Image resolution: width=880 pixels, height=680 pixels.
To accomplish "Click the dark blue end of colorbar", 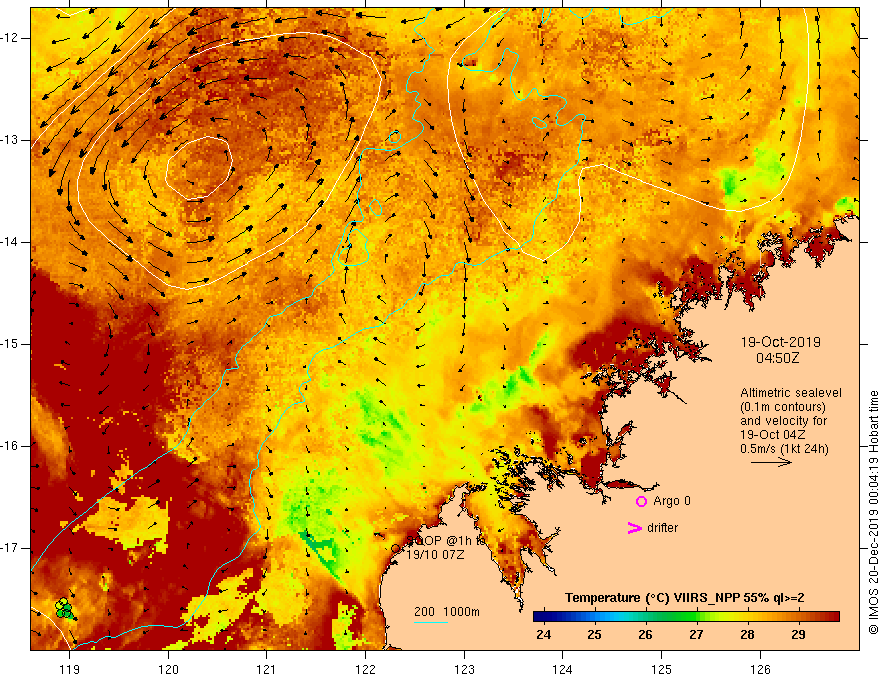I will [x=540, y=617].
